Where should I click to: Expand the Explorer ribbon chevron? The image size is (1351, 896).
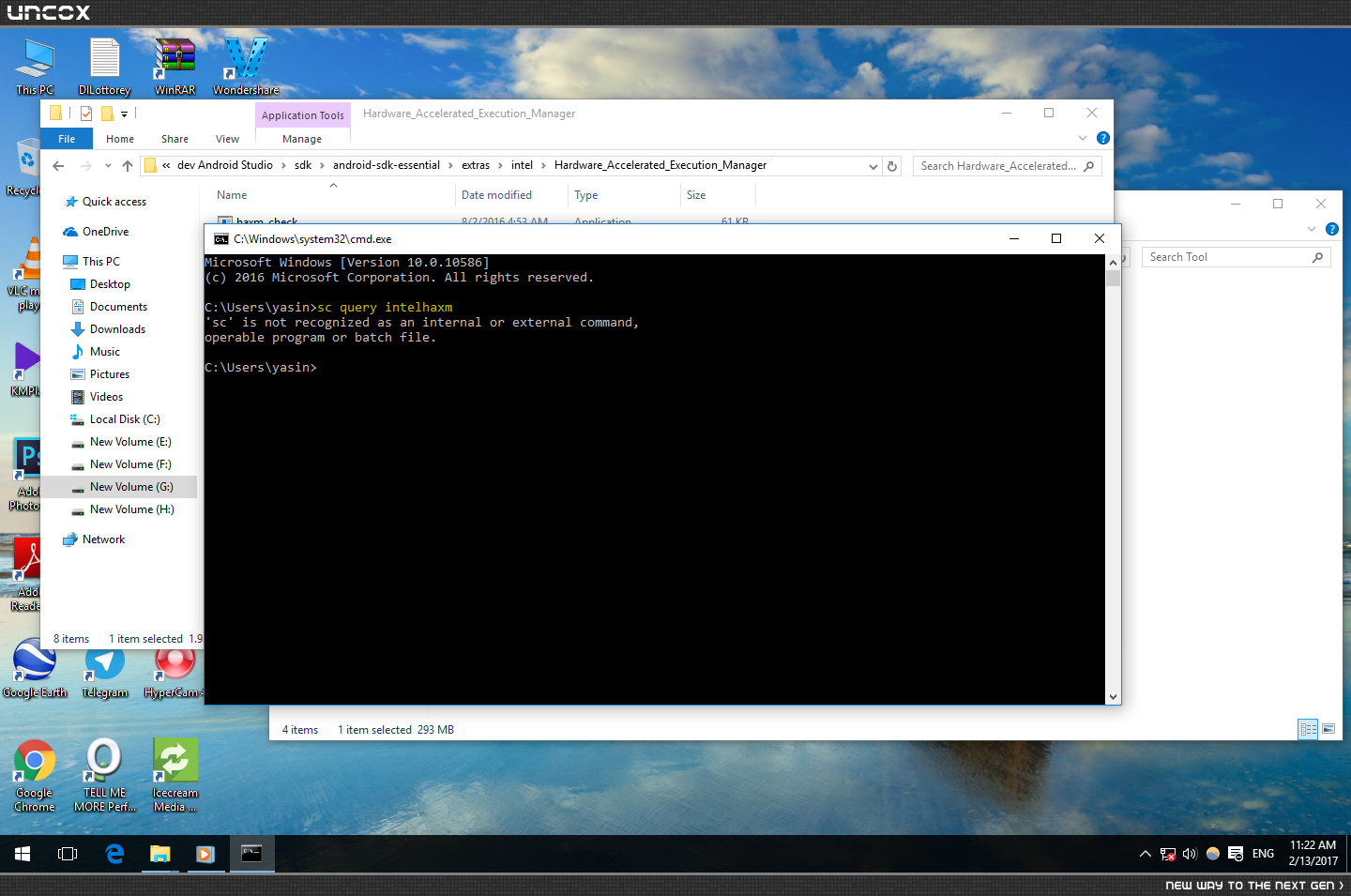[x=1083, y=138]
